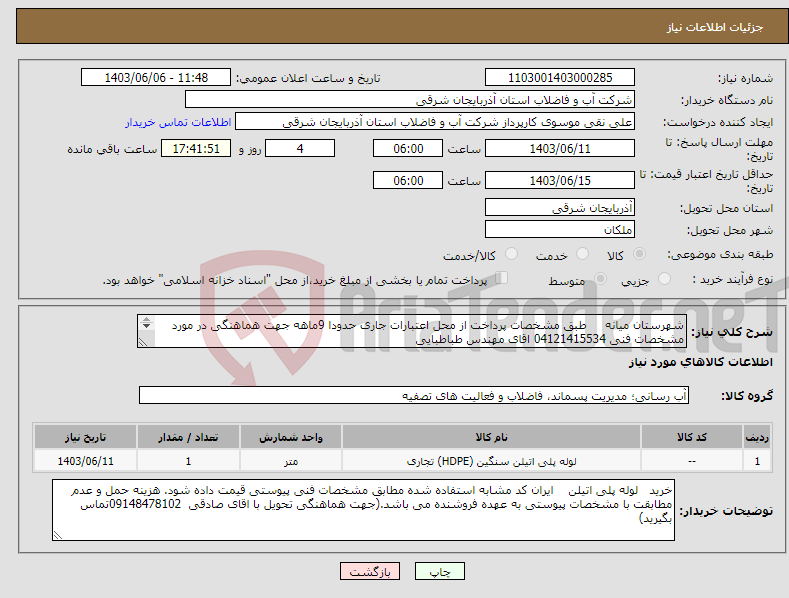
Task: Click the نام دستگاه خریدار field
Action: click(x=410, y=100)
